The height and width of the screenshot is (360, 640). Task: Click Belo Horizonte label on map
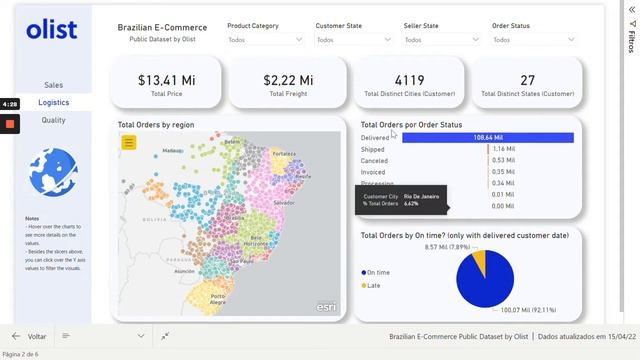[x=256, y=240]
